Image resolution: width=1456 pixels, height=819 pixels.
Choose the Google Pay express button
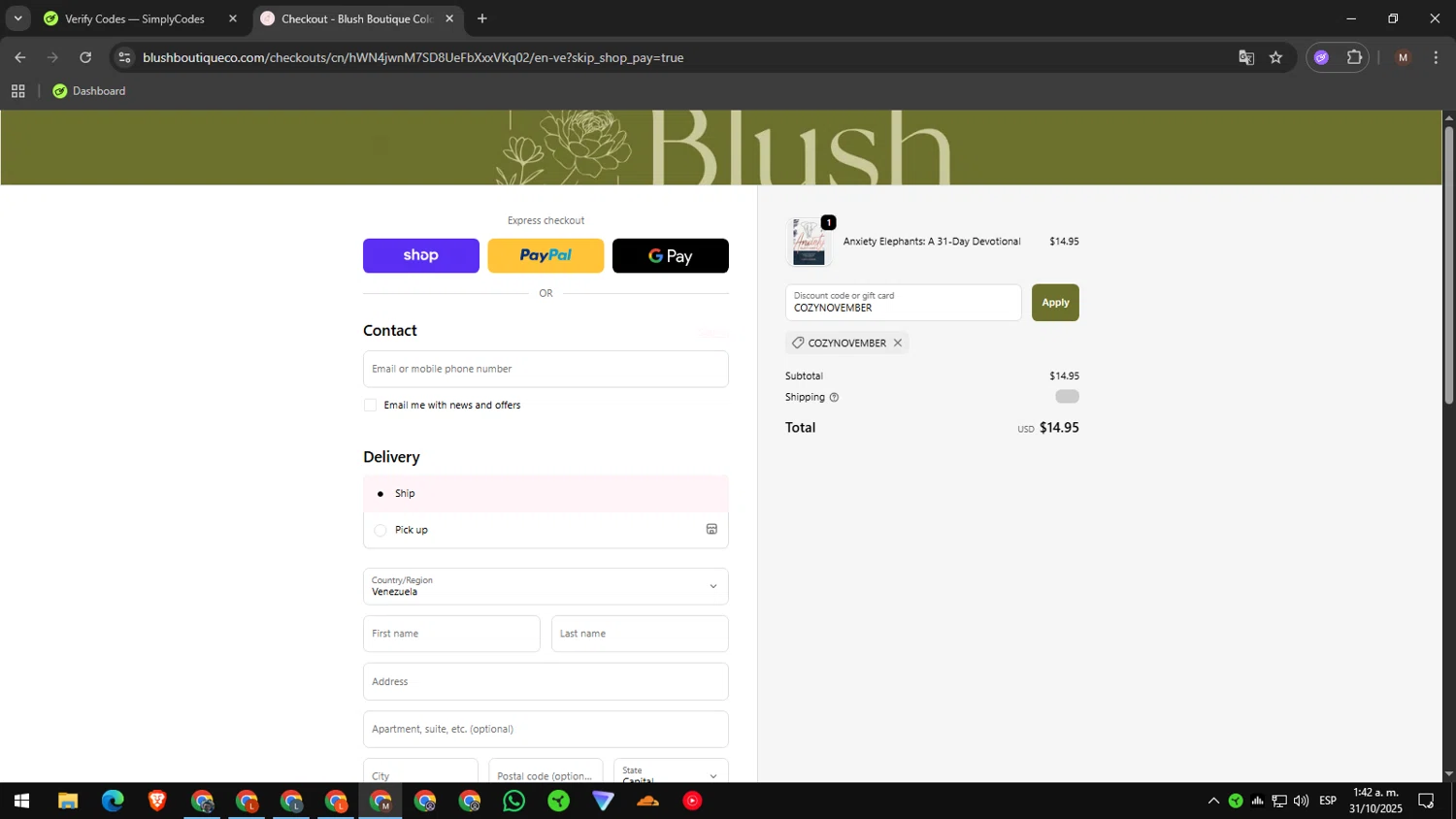[670, 255]
